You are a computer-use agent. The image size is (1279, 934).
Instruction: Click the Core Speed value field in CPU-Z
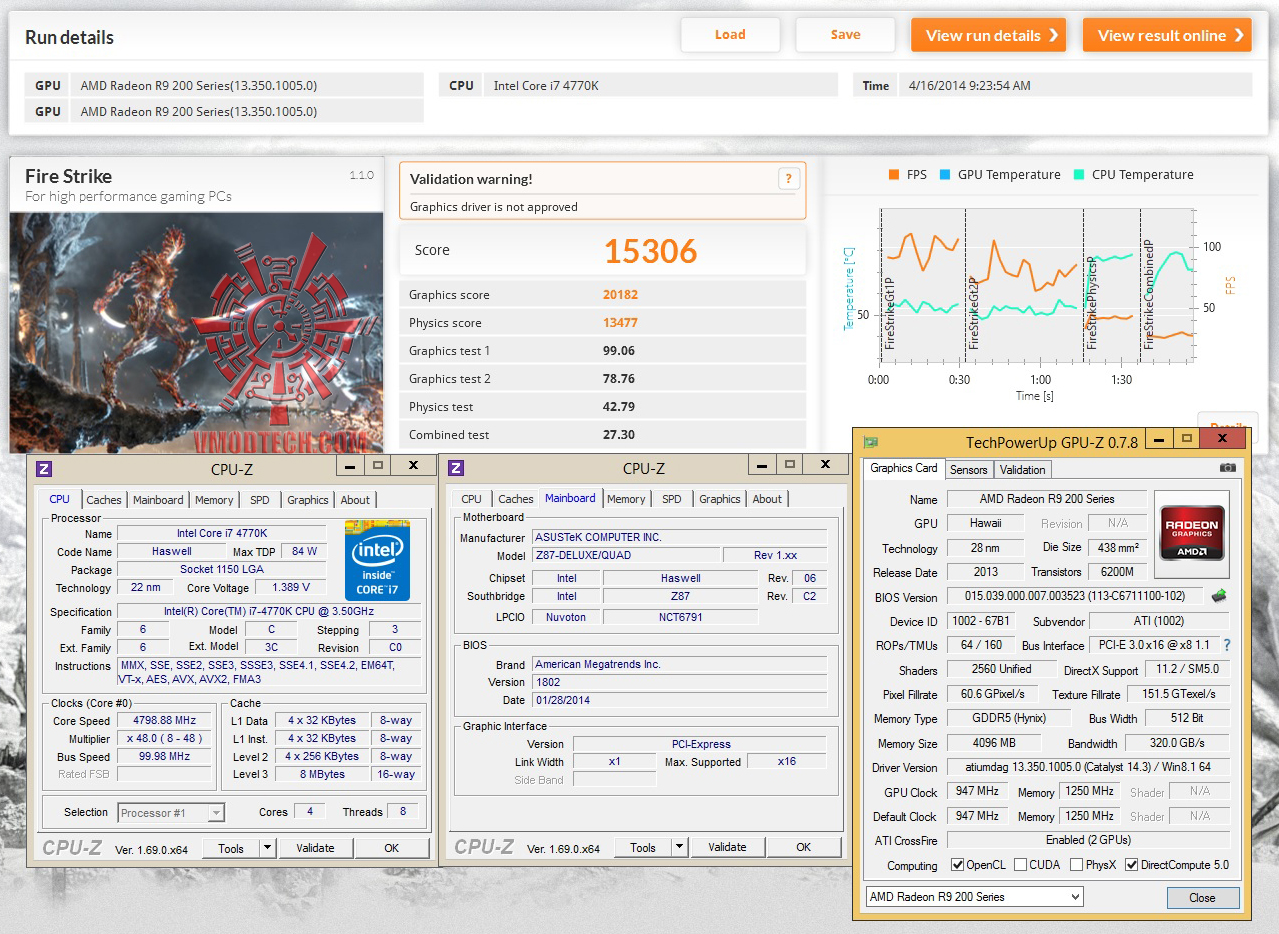click(x=164, y=720)
